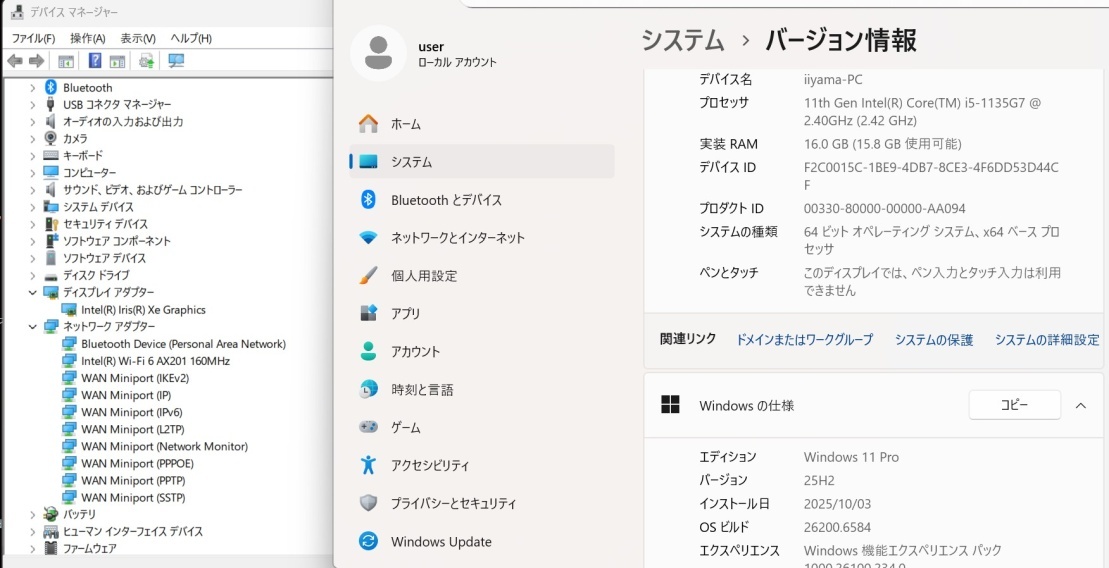The width and height of the screenshot is (1109, 568).
Task: Click the home icon for ホーム in Settings
Action: pos(368,124)
